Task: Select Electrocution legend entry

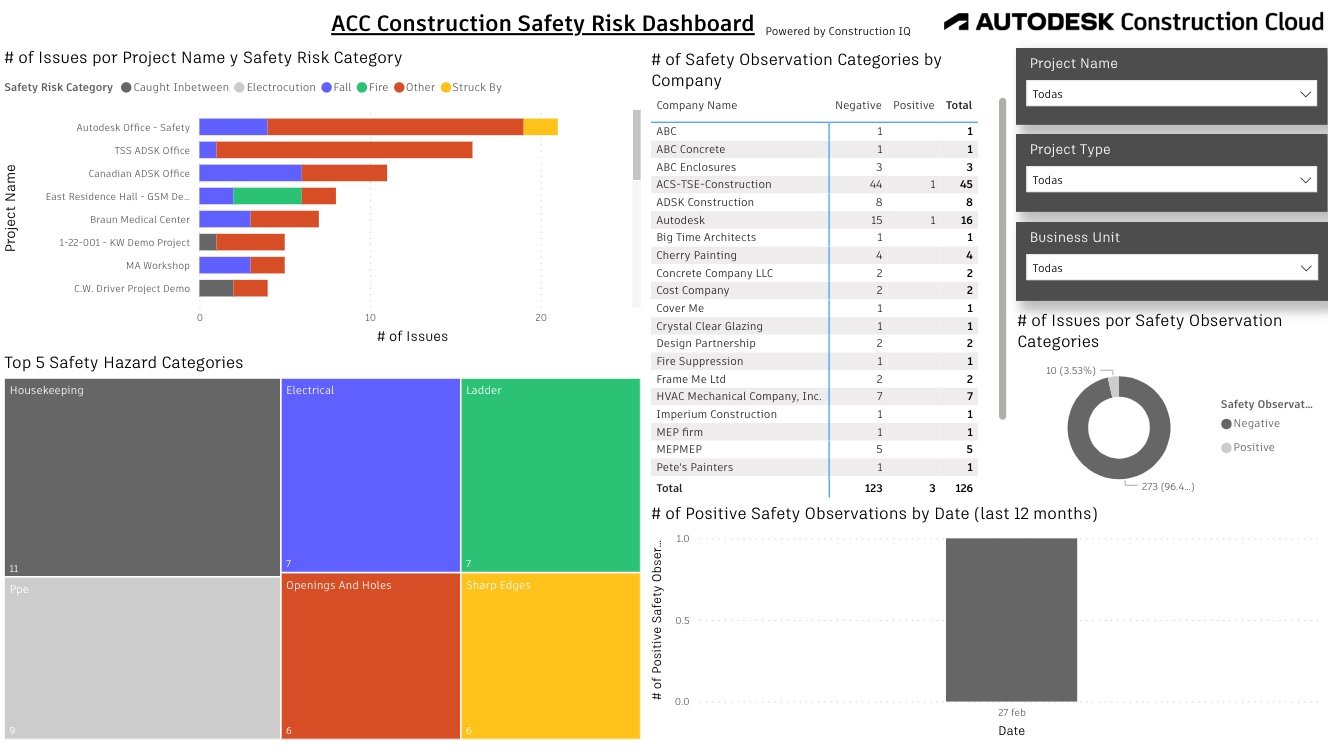Action: (275, 88)
